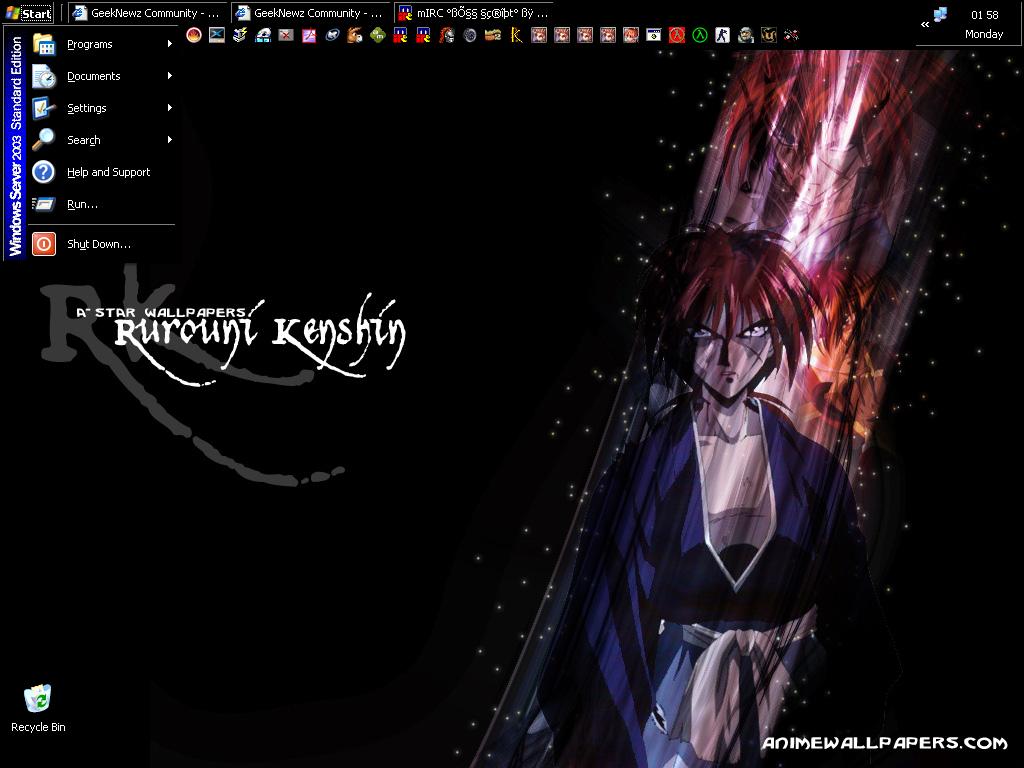Click Shut Down... in the Start menu
The height and width of the screenshot is (768, 1024).
tap(100, 244)
